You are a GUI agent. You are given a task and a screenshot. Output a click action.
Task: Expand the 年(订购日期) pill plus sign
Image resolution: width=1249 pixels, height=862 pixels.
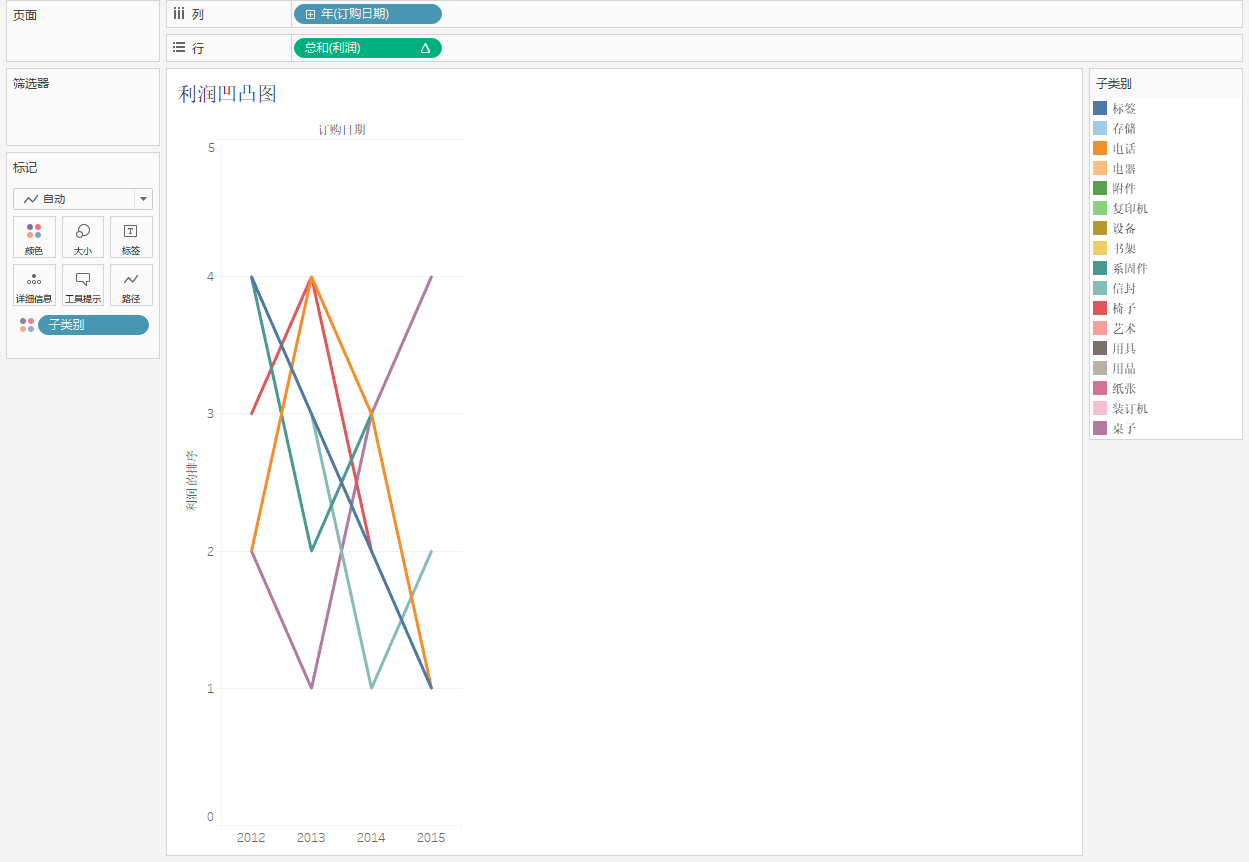[x=310, y=14]
